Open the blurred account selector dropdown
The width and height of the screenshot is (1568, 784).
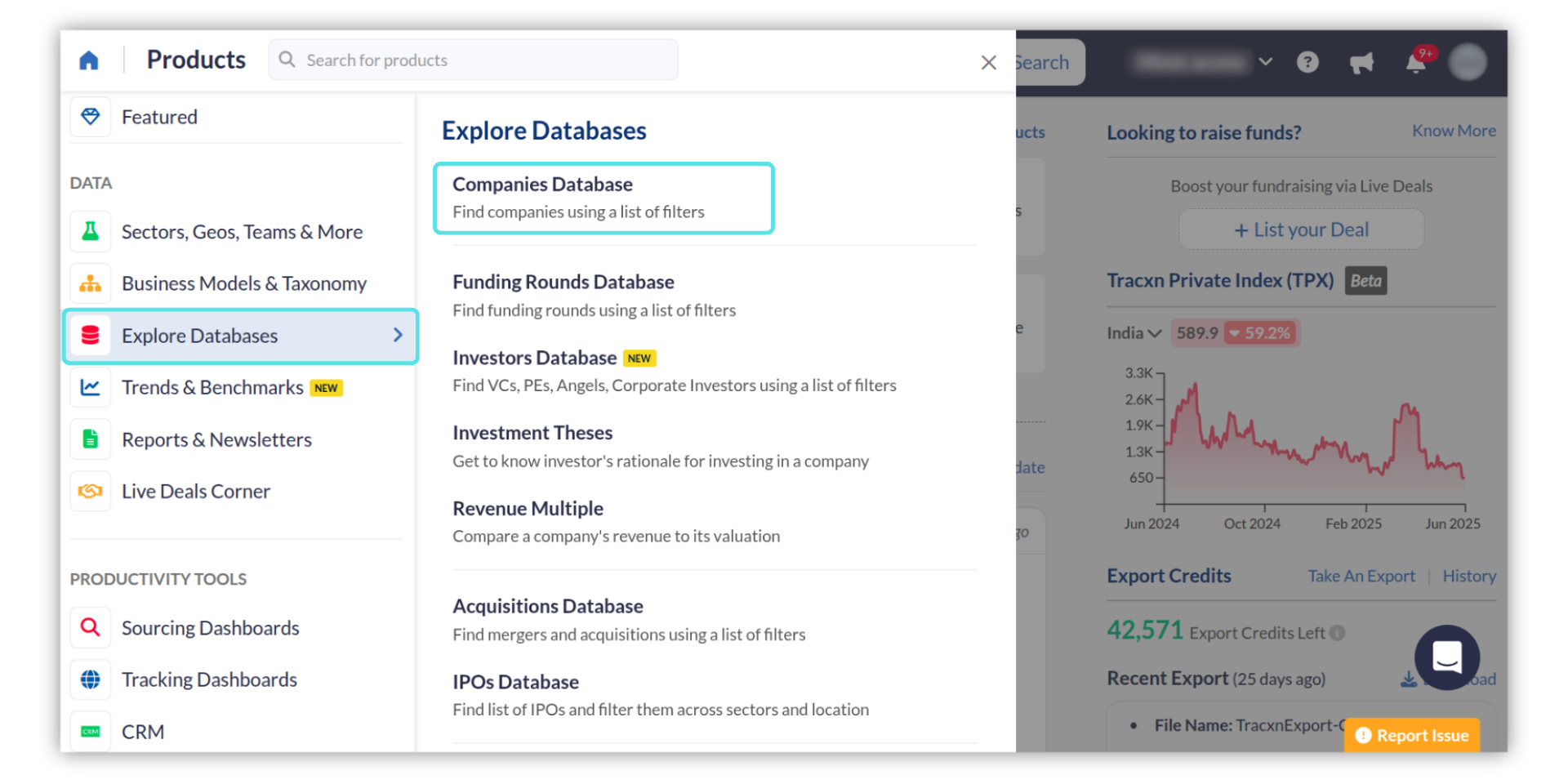[1200, 62]
